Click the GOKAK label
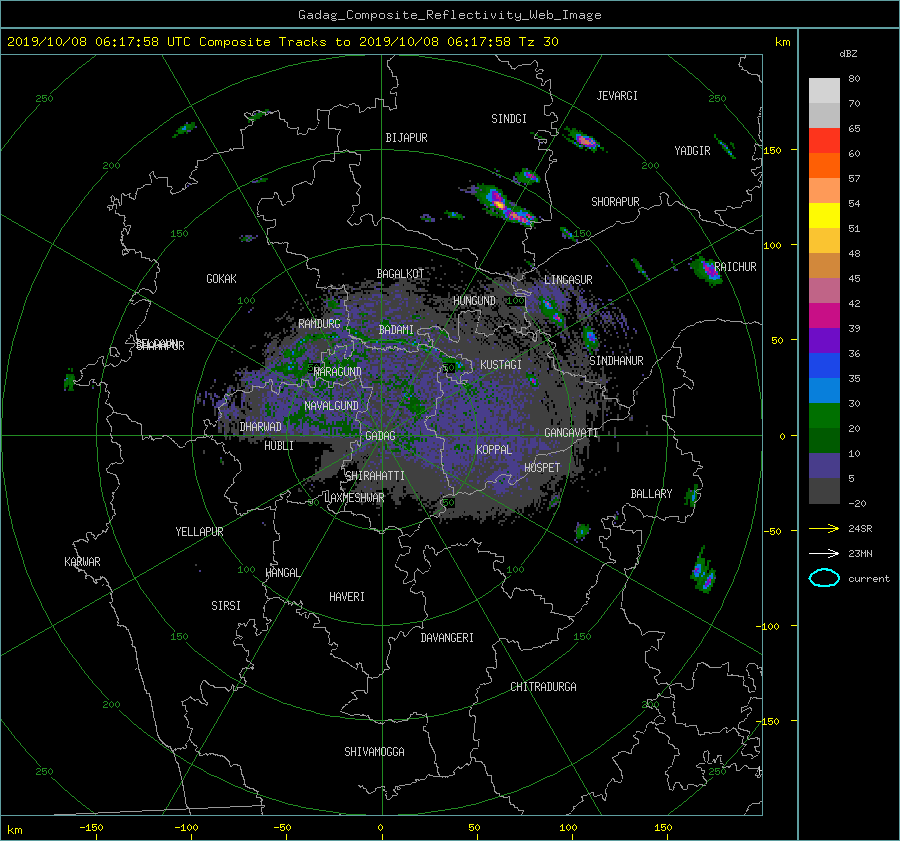900x841 pixels. click(x=222, y=279)
